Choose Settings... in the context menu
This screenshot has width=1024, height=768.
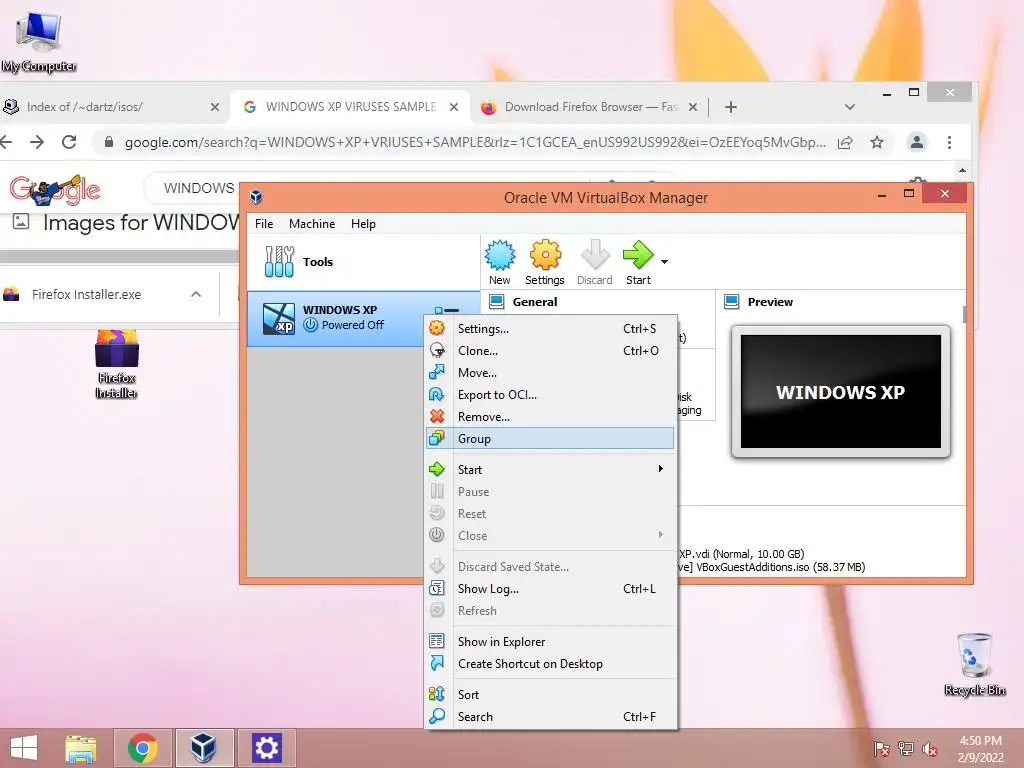pyautogui.click(x=551, y=328)
